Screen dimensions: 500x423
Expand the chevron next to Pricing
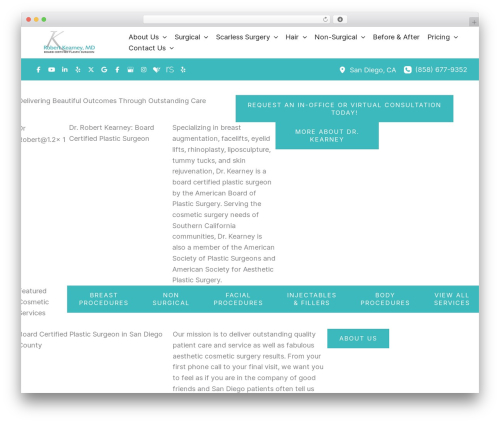(x=456, y=37)
